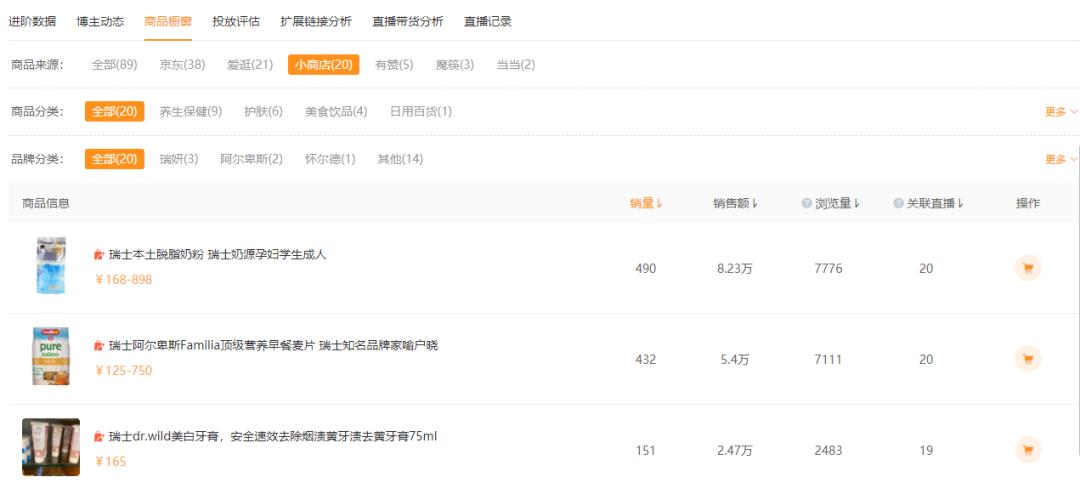The height and width of the screenshot is (494, 1080).
Task: Click shop icon before dr.wild美白牙膏 title
Action: (x=99, y=437)
